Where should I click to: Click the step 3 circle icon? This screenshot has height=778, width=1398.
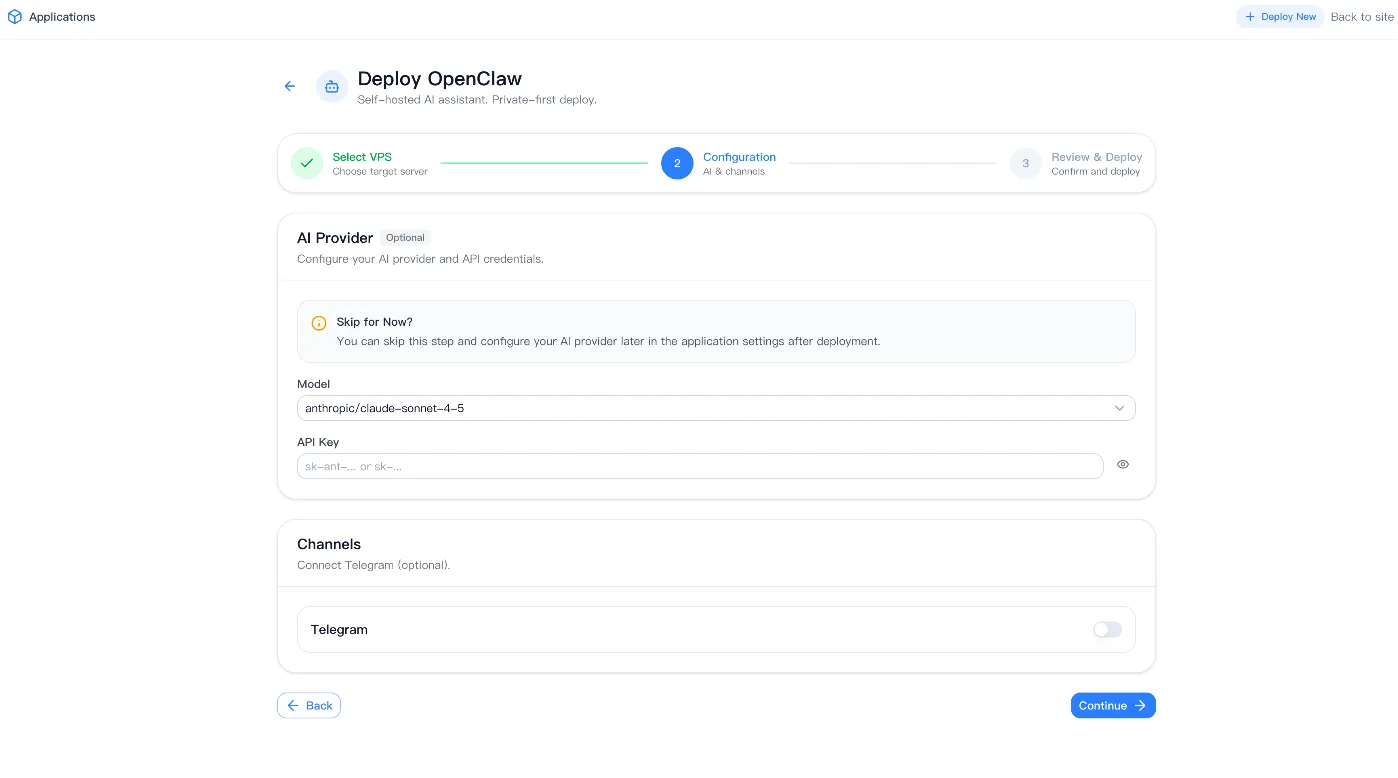(x=1025, y=163)
